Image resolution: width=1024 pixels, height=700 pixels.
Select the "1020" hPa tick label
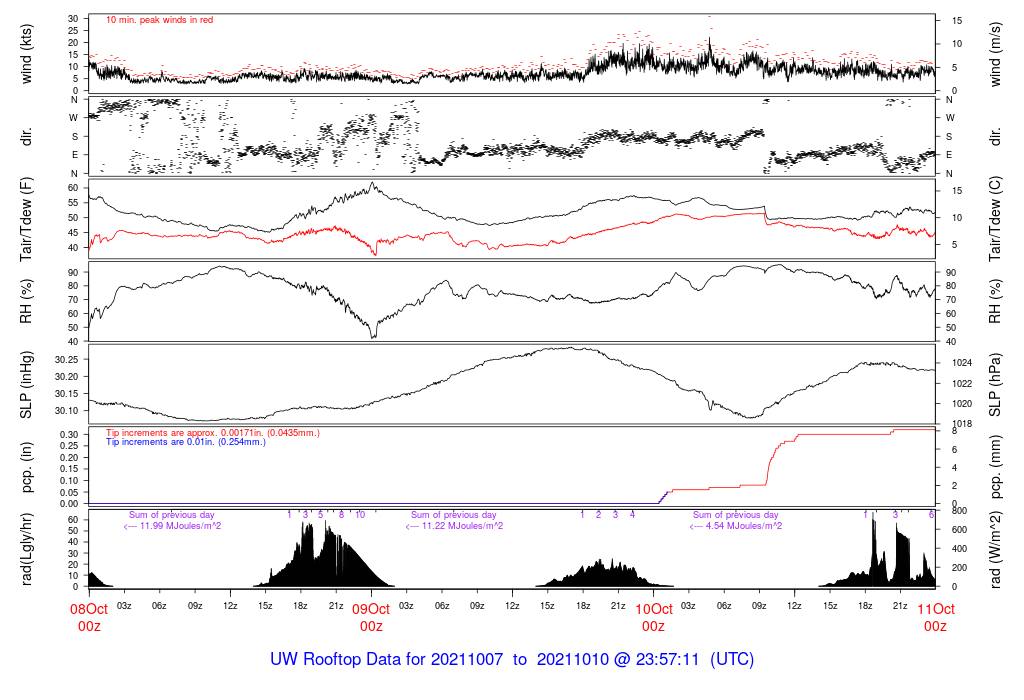click(x=963, y=404)
